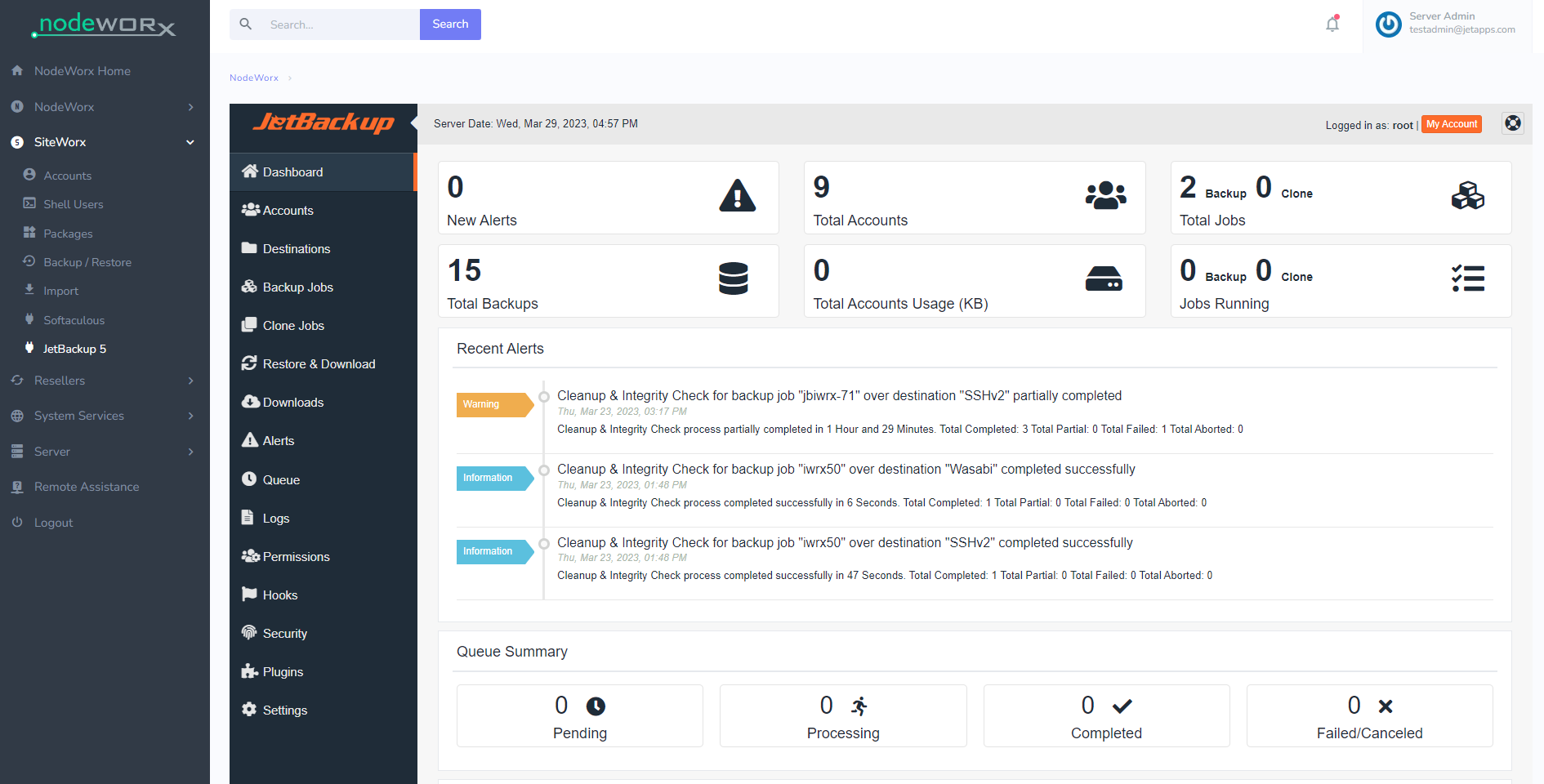This screenshot has width=1544, height=784.
Task: Click the NodeWorx logo
Action: (x=103, y=24)
